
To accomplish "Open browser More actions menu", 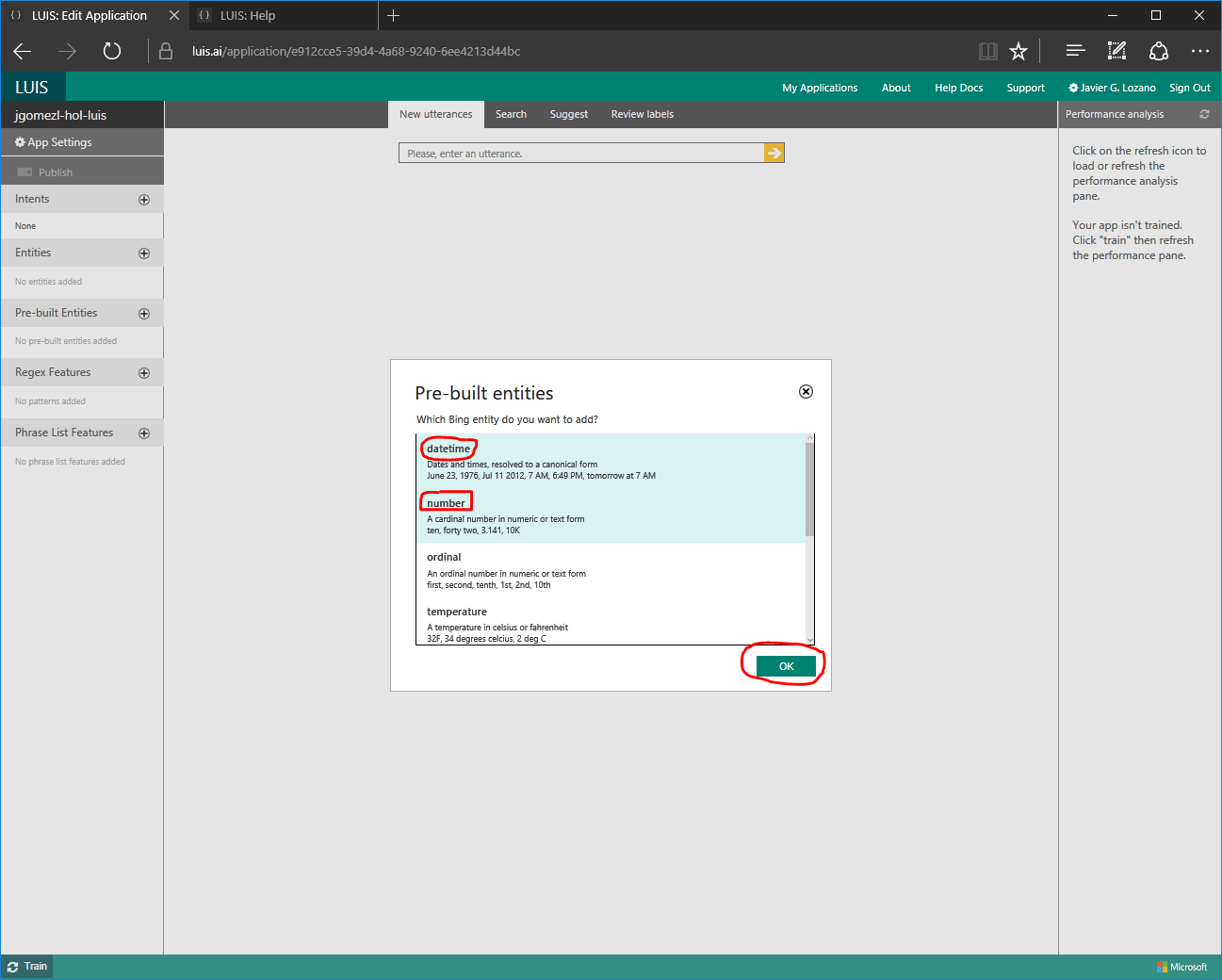I will pyautogui.click(x=1199, y=51).
